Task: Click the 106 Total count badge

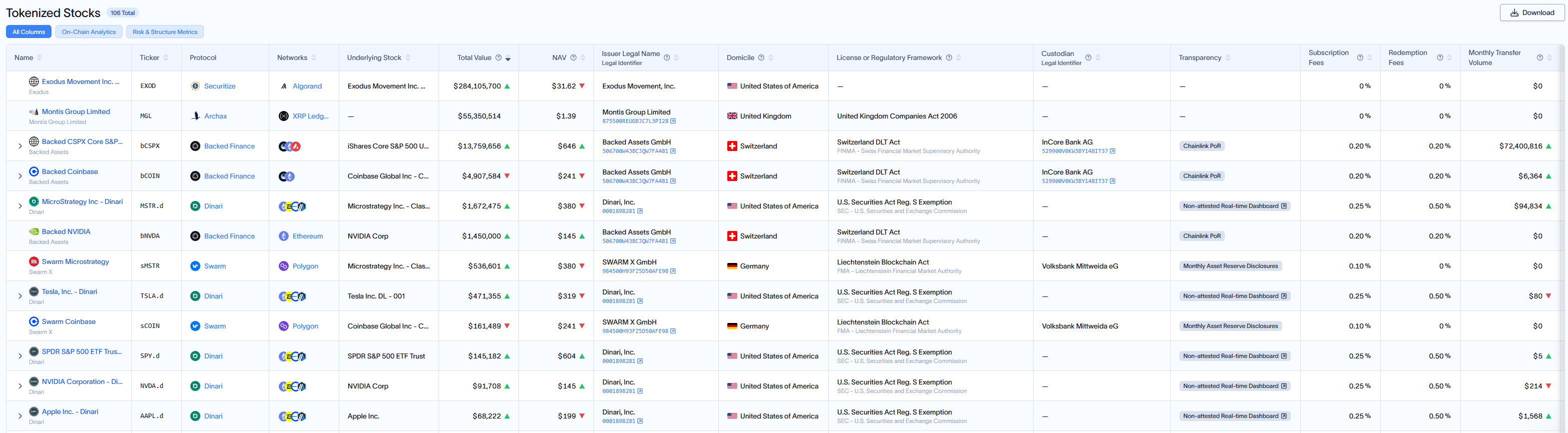Action: [122, 13]
